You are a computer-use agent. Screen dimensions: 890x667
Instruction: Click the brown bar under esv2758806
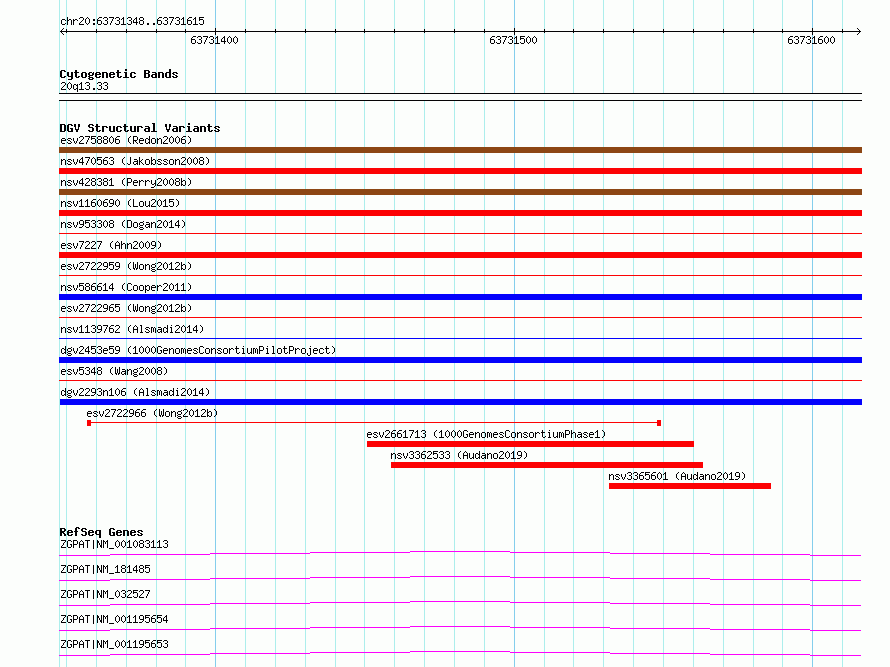click(460, 150)
